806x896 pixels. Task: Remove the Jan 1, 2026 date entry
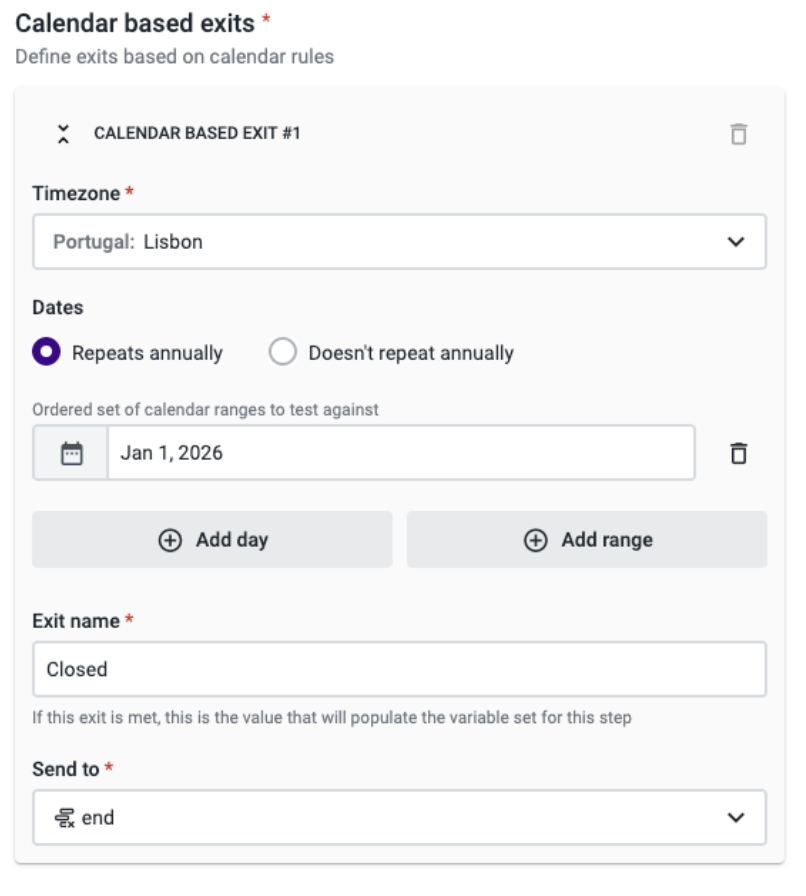tap(738, 453)
